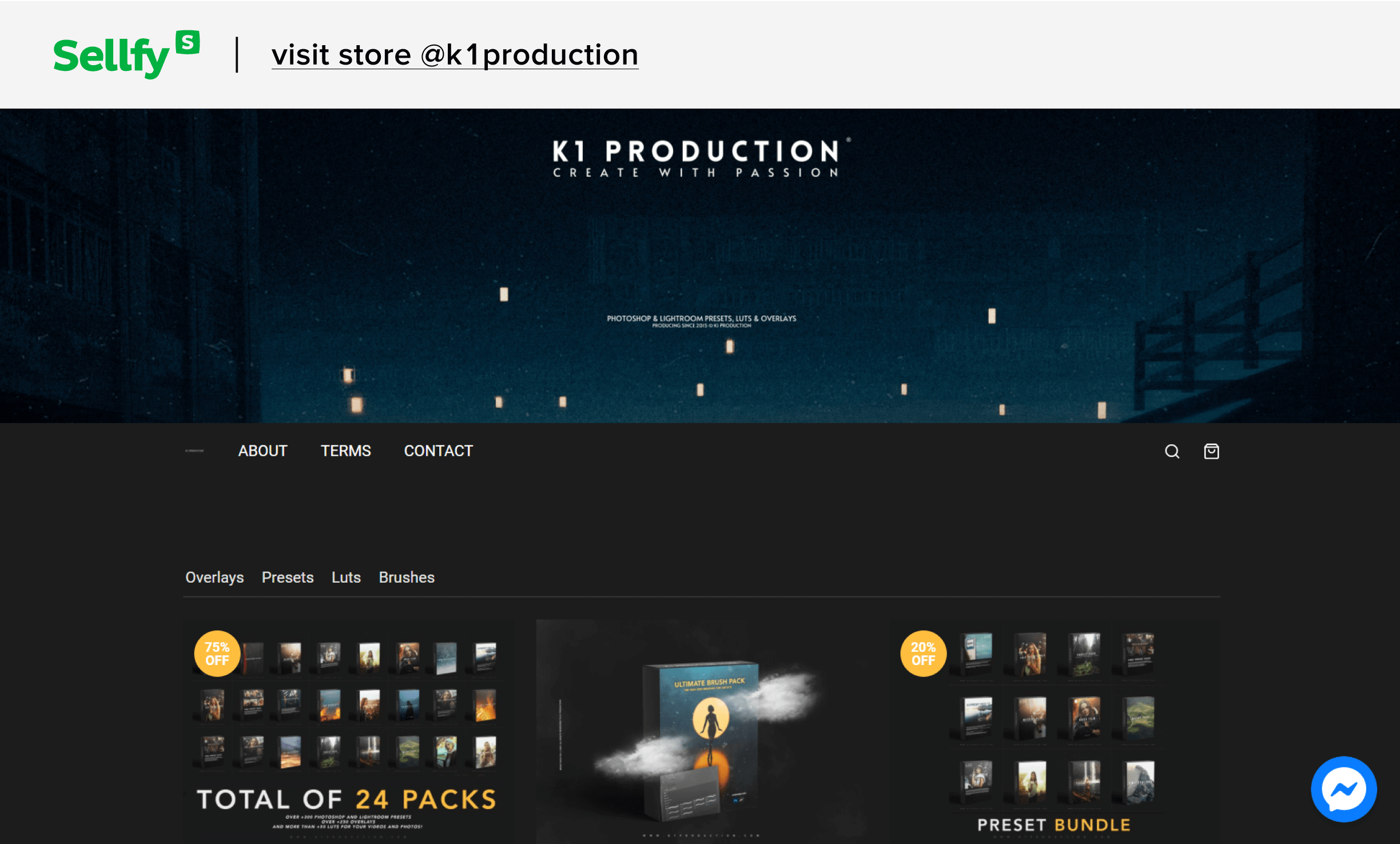Click the ABOUT navigation menu item
Screen dimensions: 1400x844
(x=263, y=450)
